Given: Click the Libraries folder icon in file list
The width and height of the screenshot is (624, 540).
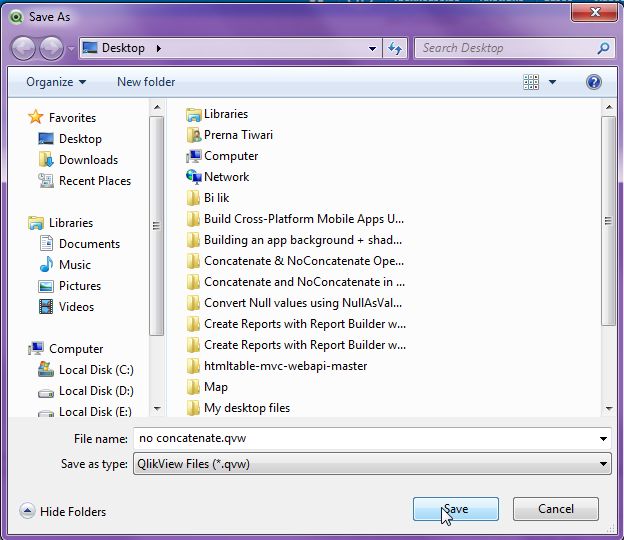Looking at the screenshot, I should [x=193, y=115].
